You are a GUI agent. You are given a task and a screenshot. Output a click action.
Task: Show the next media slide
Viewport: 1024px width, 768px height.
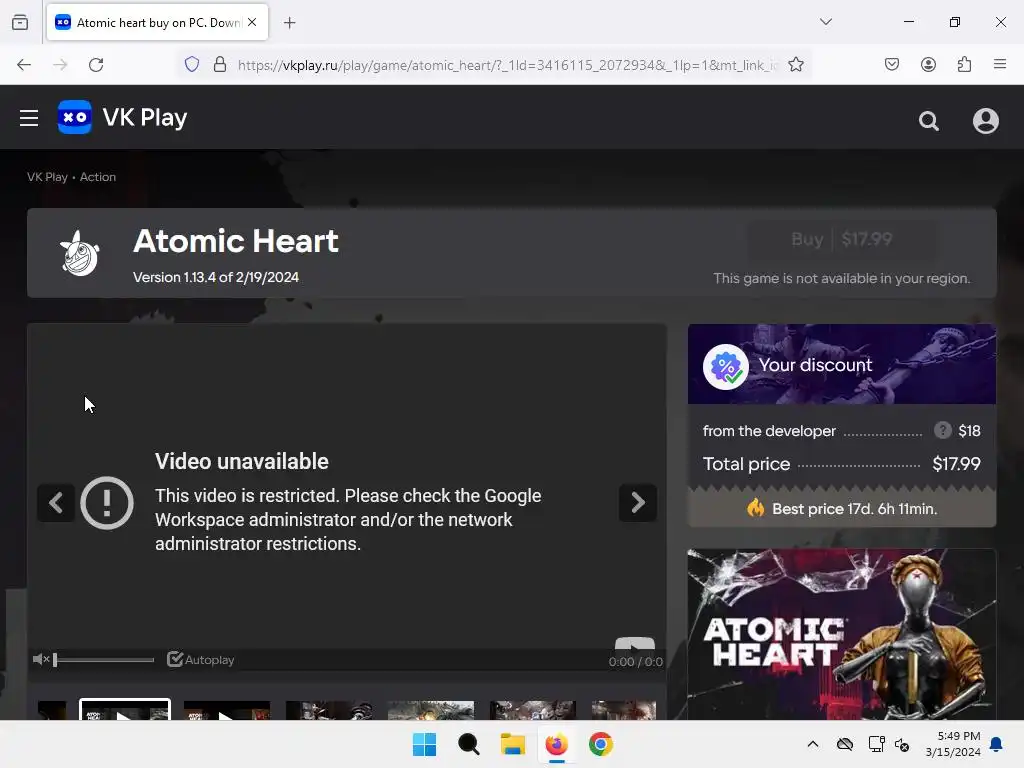(638, 503)
